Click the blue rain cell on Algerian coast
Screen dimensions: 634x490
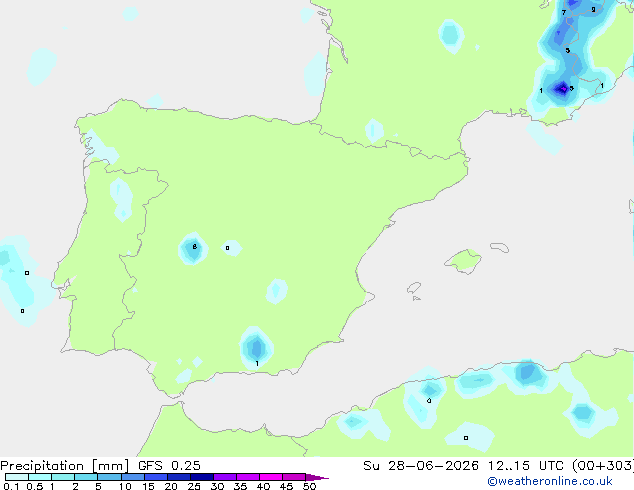tap(527, 373)
